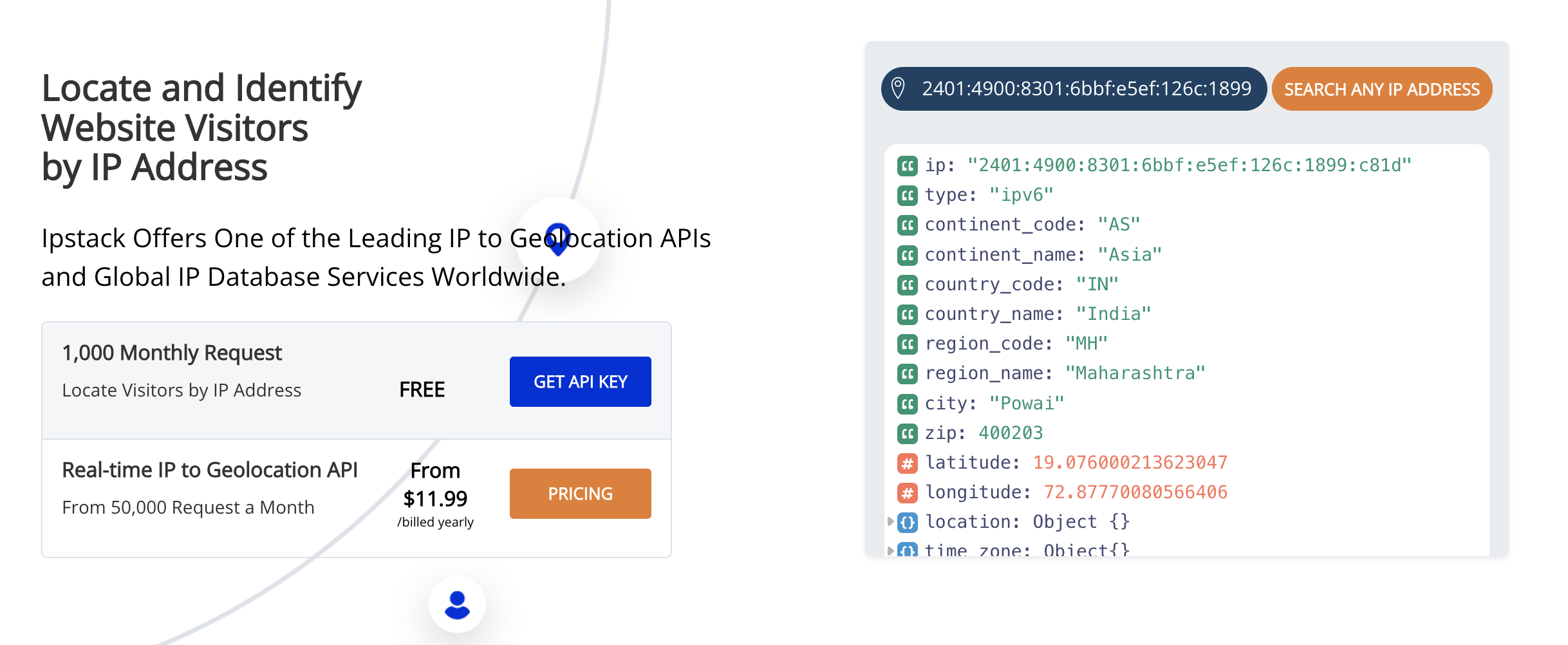Click the GET API KEY button
This screenshot has height=645, width=1568.
pos(581,382)
